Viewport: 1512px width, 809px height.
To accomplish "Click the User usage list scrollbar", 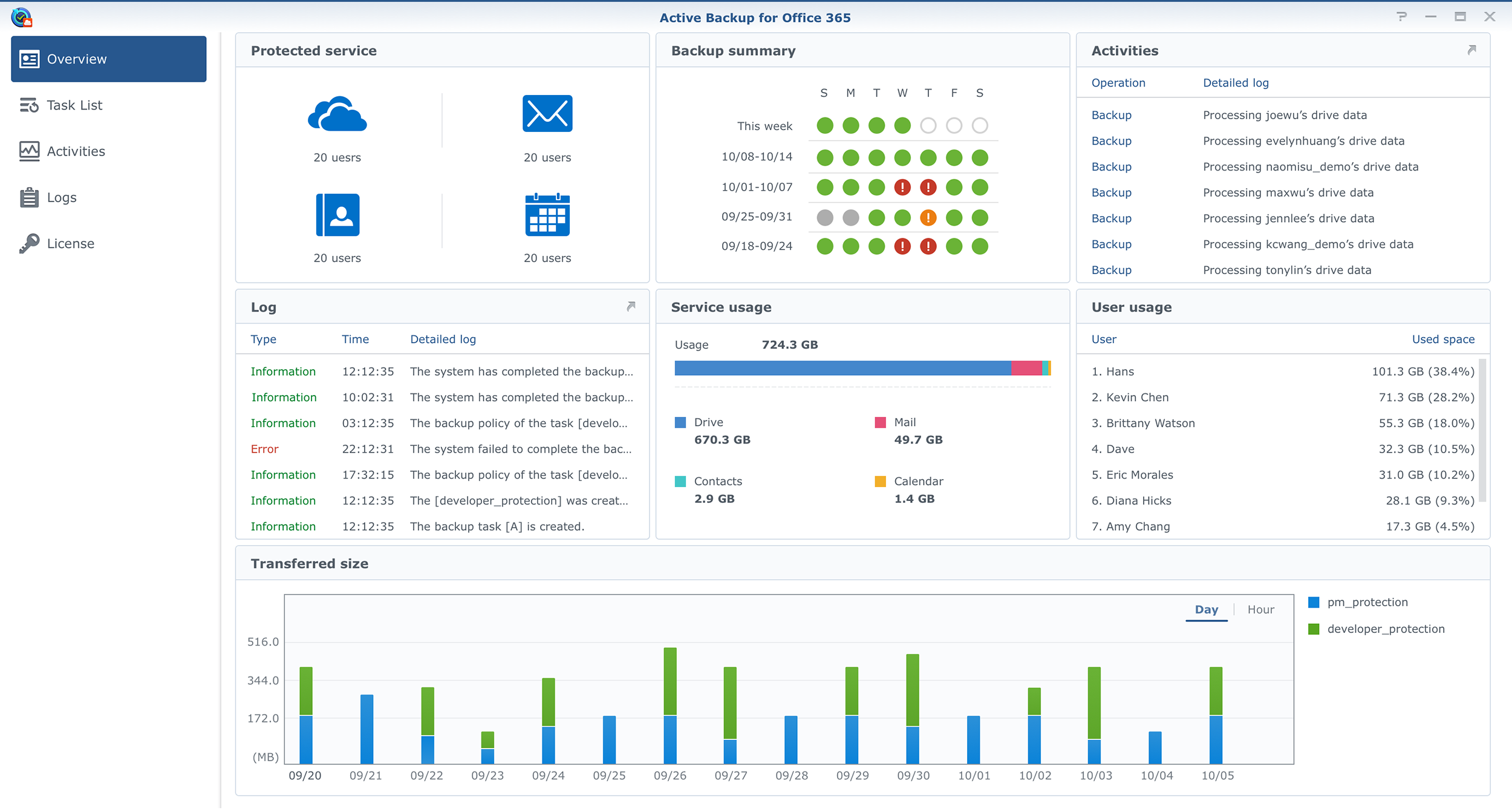I will click(x=1482, y=430).
